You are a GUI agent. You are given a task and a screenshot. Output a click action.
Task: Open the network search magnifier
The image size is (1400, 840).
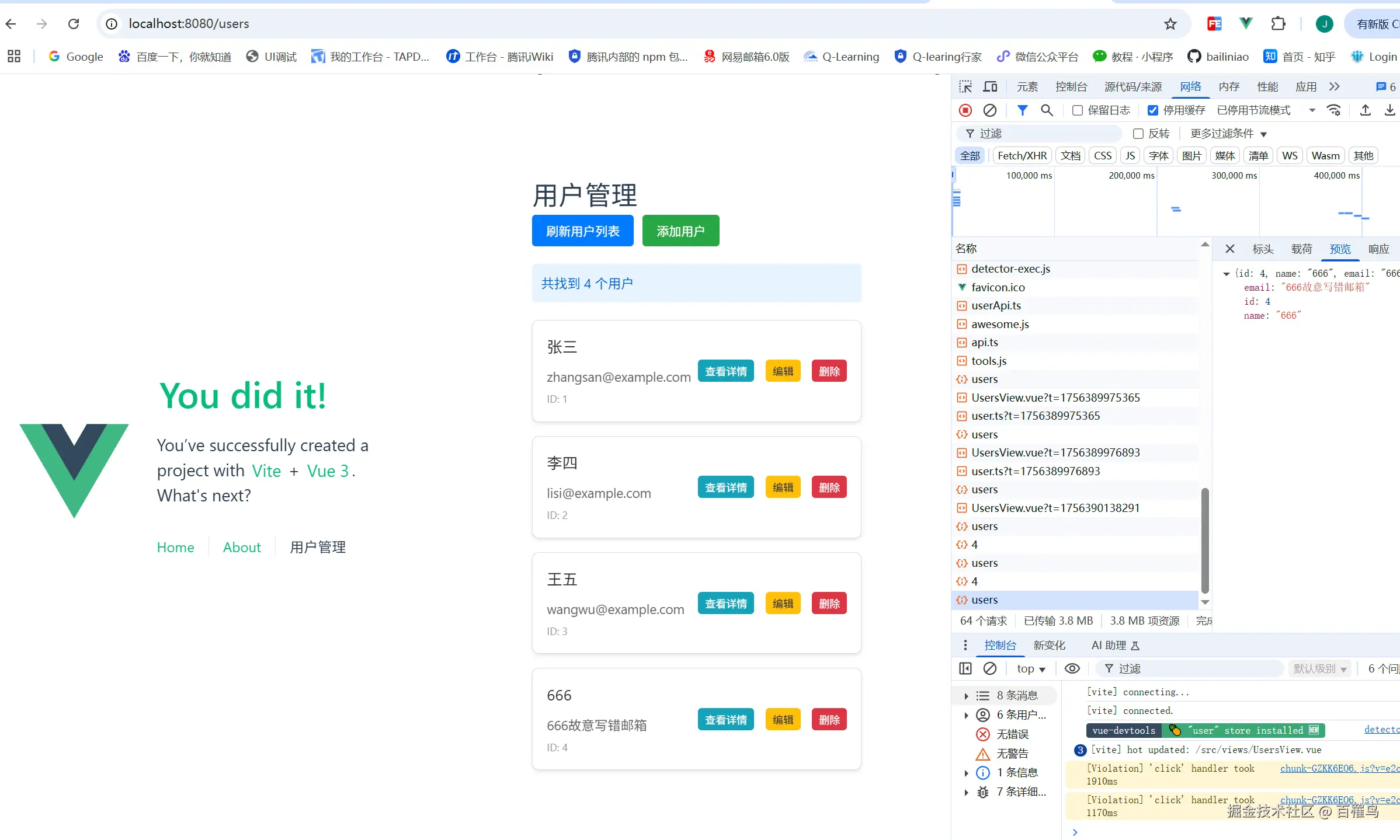[x=1047, y=110]
